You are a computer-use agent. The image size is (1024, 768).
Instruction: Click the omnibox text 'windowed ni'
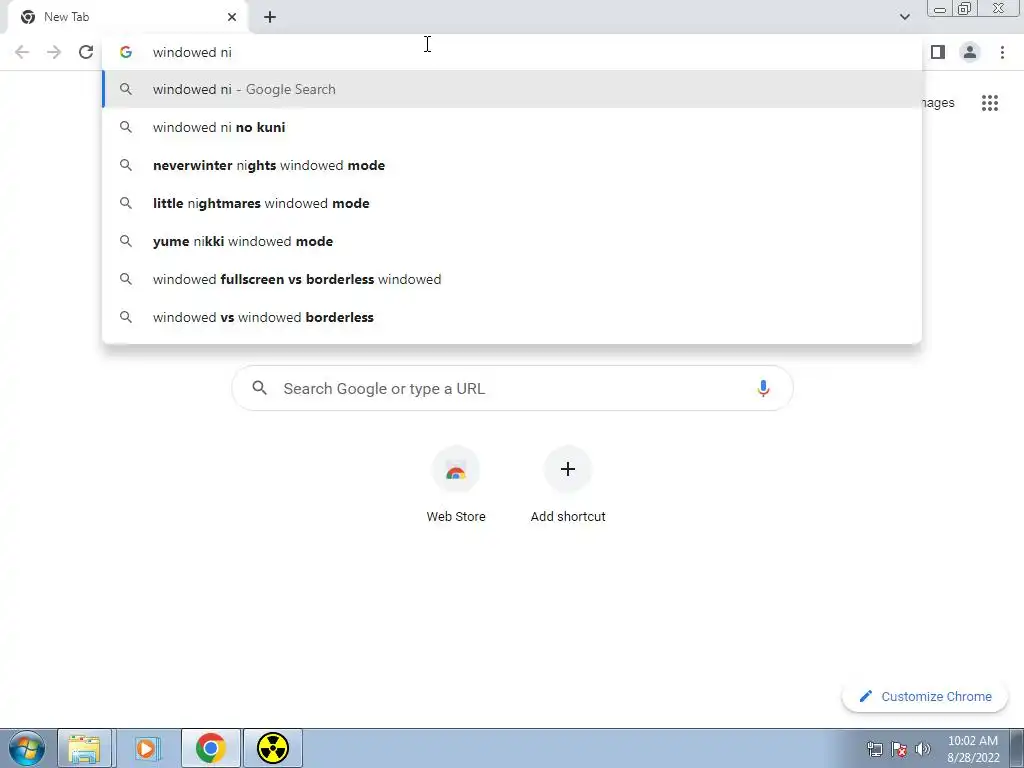[192, 52]
